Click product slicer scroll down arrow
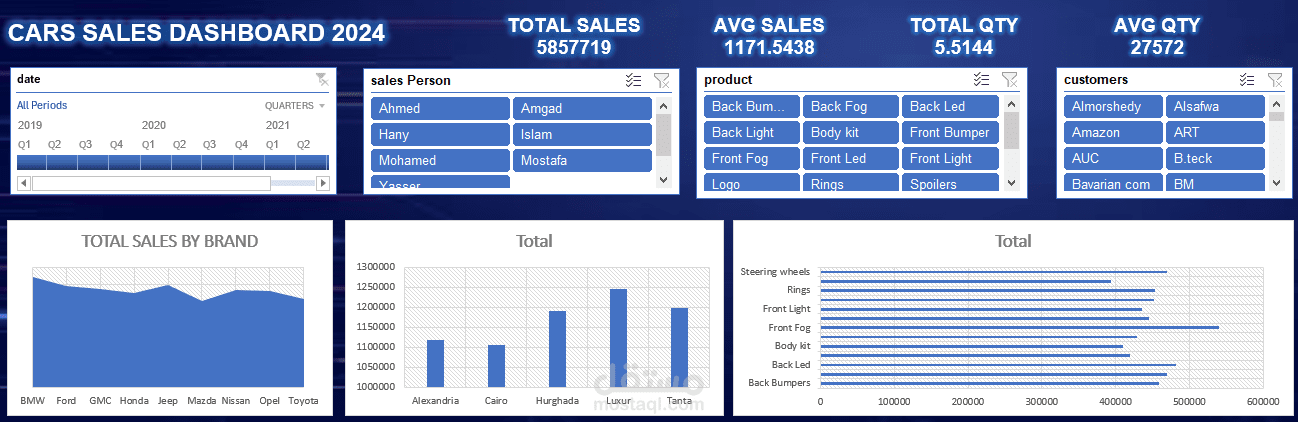This screenshot has width=1299, height=422. coord(1011,183)
